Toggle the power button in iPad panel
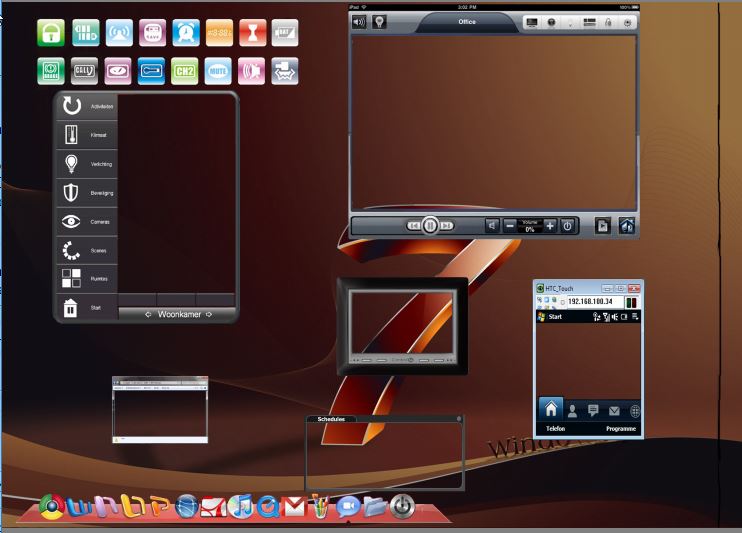742x533 pixels. click(567, 226)
